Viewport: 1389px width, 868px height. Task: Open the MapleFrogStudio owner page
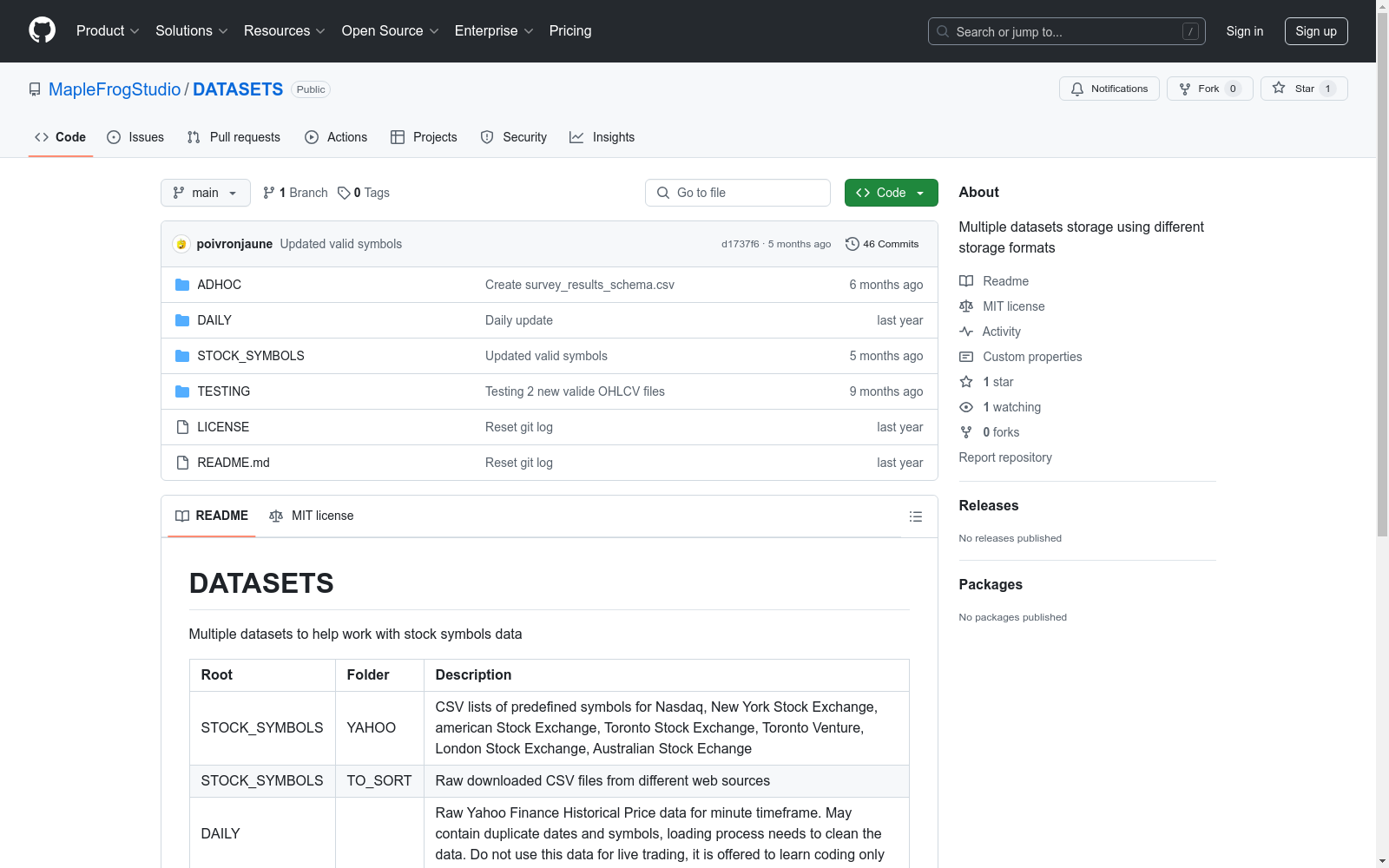(115, 89)
